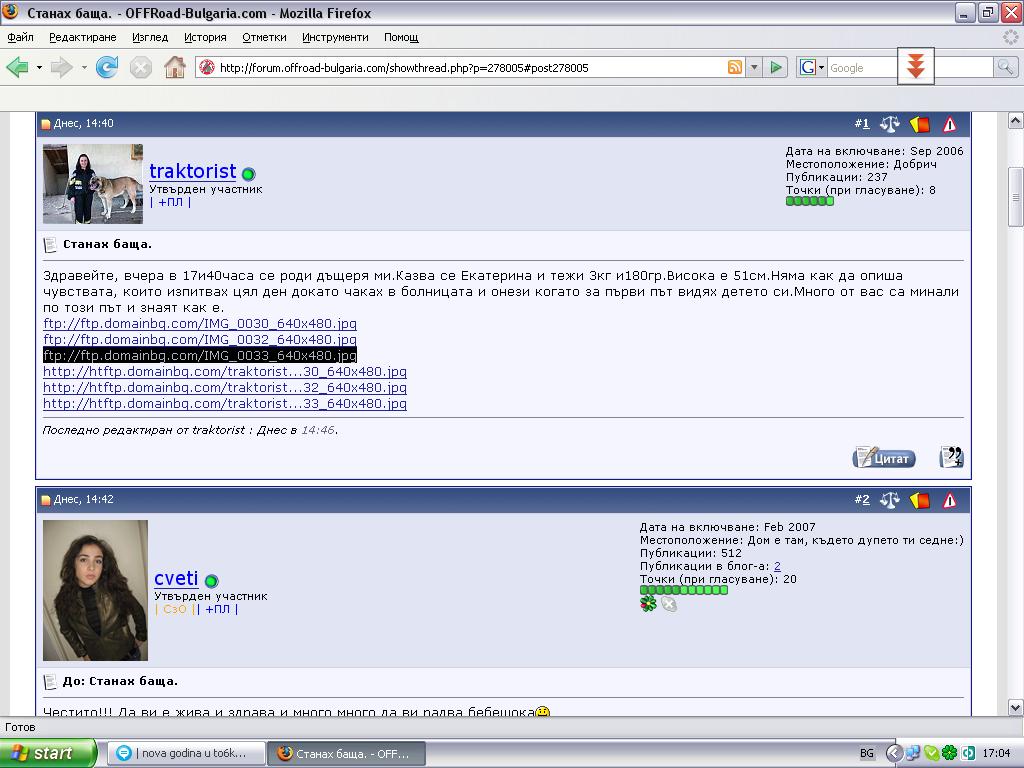Open the Forward history dropdown arrow
Screen dimensions: 1024x768
(84, 67)
